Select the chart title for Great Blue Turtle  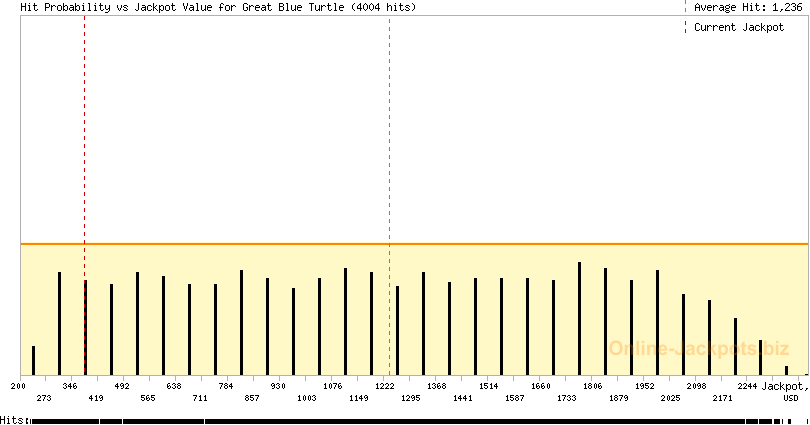[x=218, y=7]
